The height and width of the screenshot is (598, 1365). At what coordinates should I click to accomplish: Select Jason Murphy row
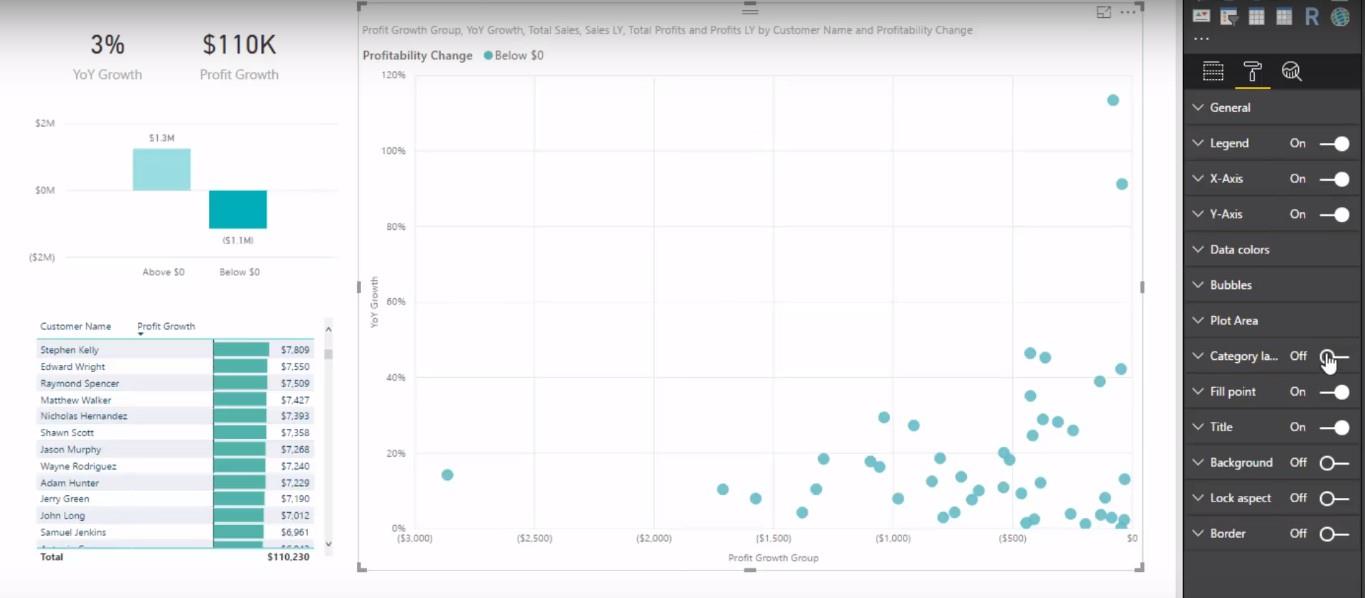click(175, 450)
